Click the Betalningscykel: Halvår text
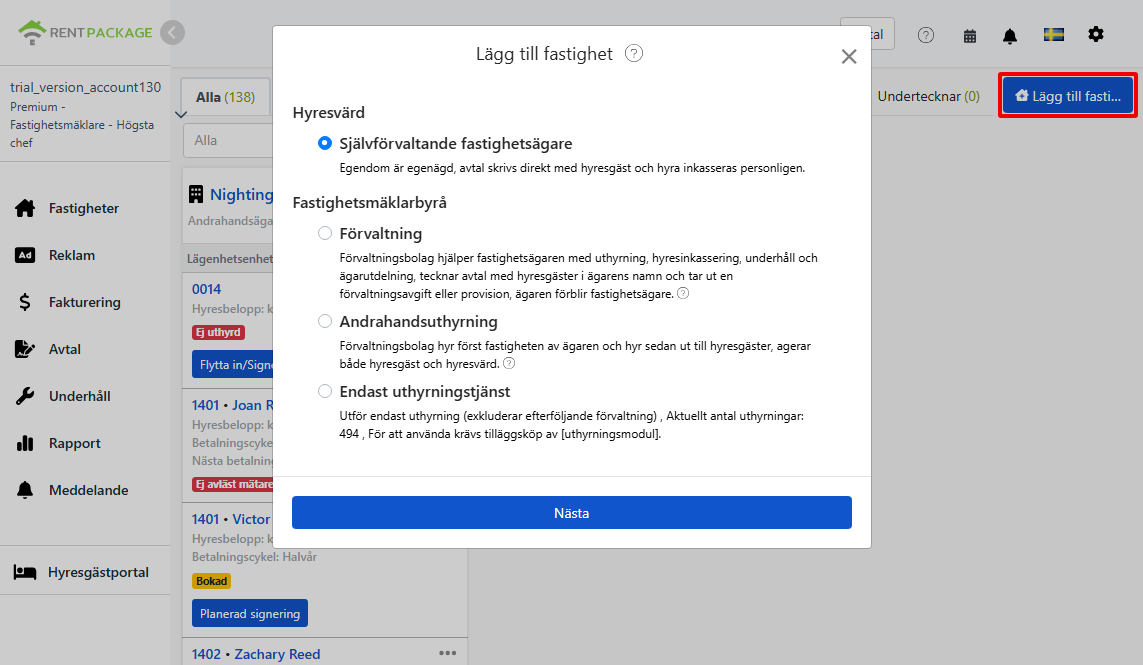The image size is (1143, 665). 254,556
